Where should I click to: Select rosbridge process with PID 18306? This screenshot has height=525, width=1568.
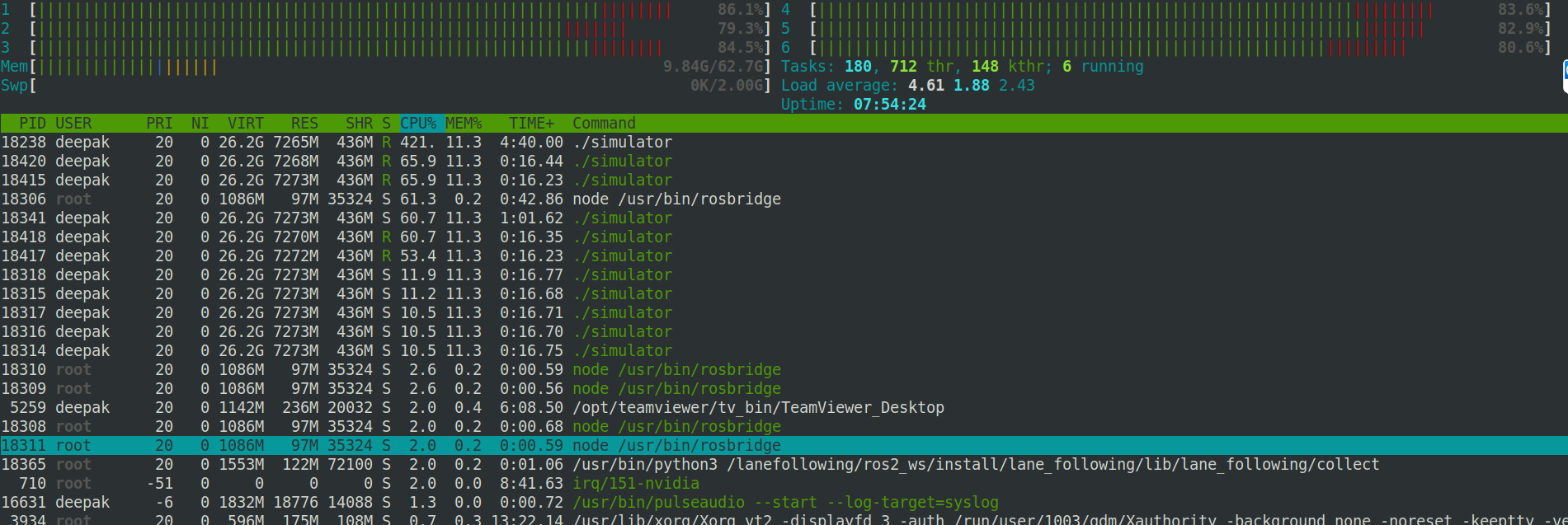point(784,199)
